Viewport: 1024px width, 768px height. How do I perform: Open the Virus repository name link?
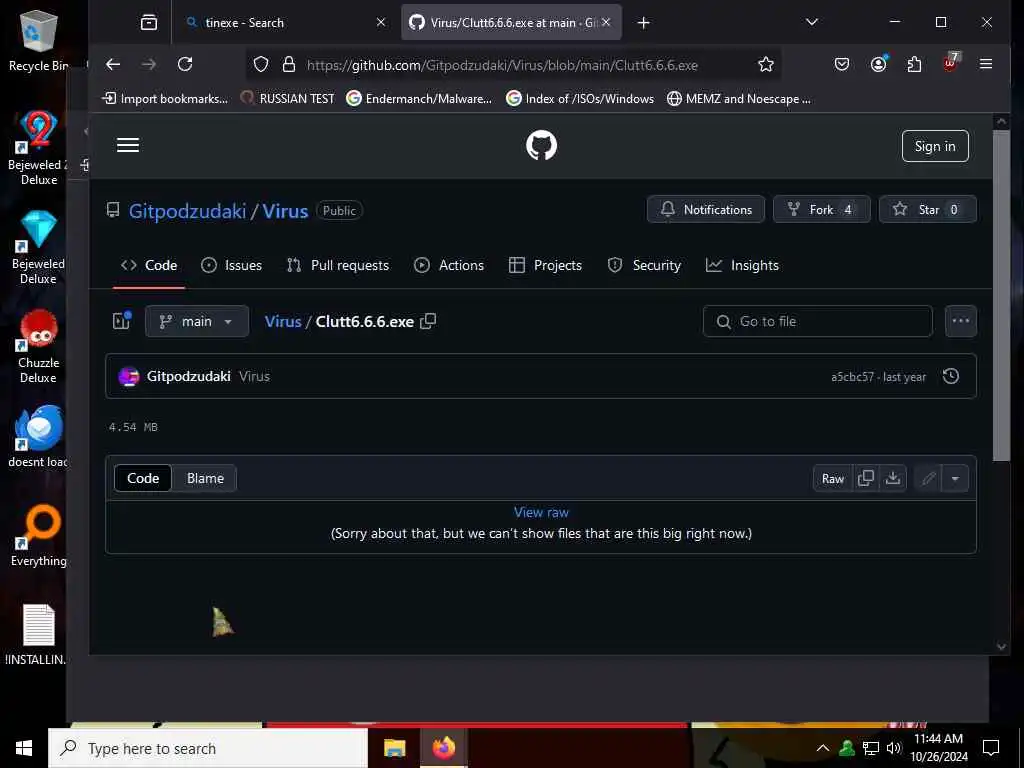coord(285,211)
